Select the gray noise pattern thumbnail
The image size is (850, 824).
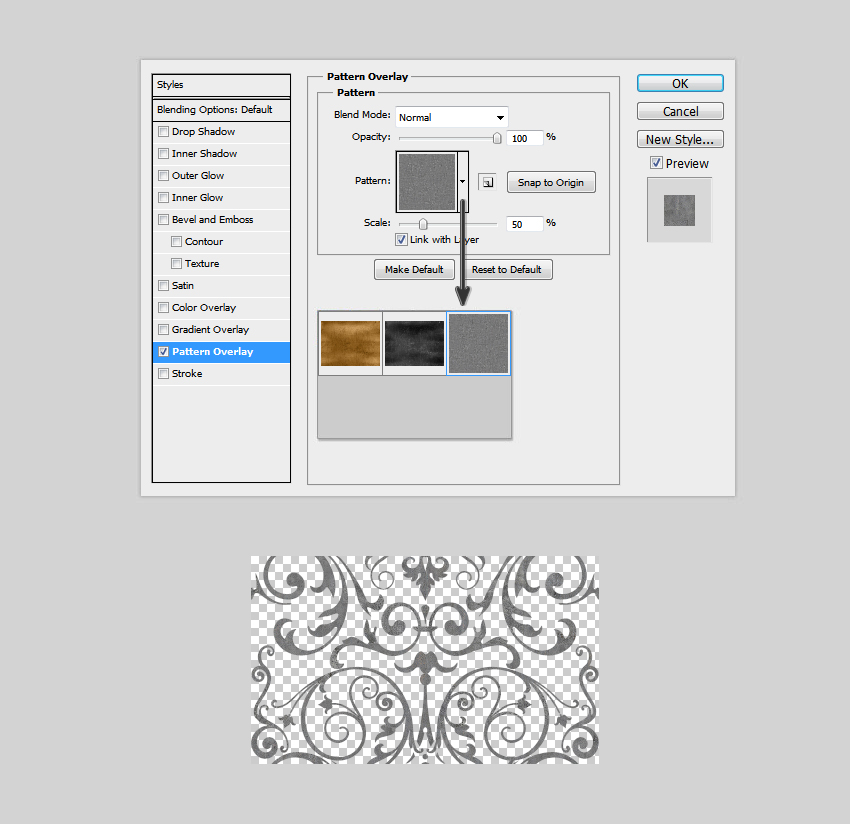tap(478, 343)
